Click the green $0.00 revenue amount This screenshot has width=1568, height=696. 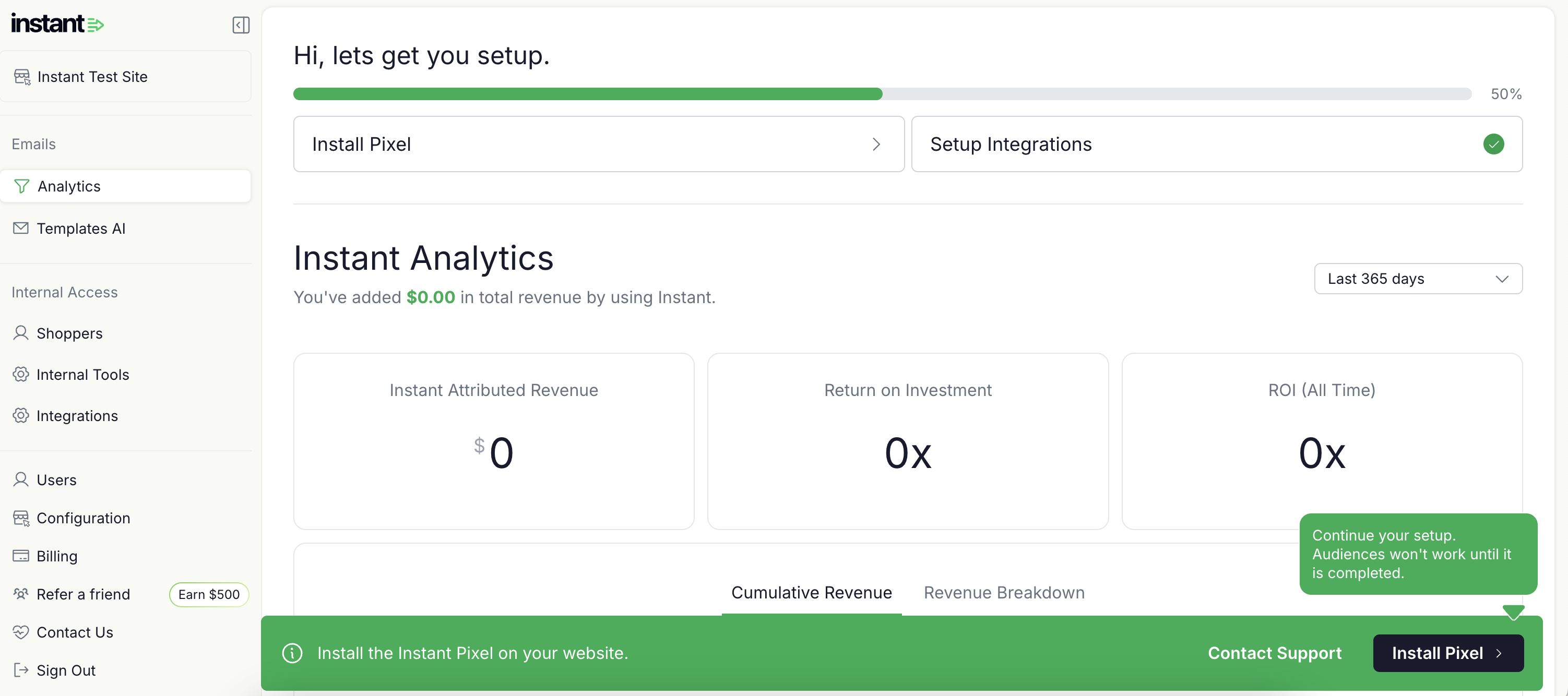tap(430, 297)
